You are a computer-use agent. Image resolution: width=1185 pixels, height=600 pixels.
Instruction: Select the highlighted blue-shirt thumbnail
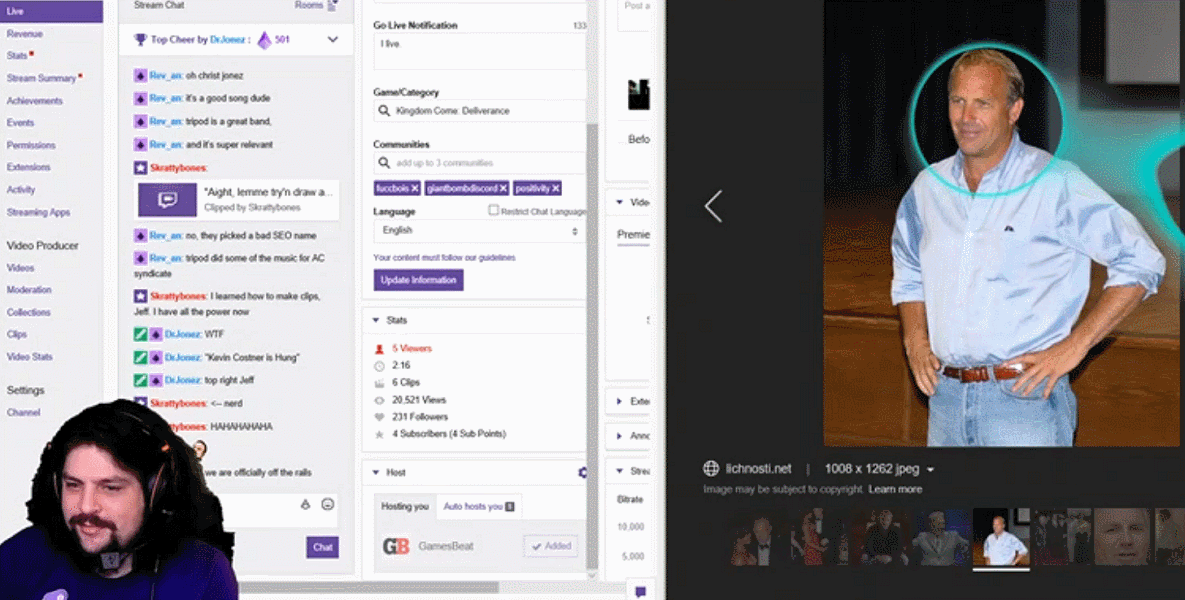pyautogui.click(x=1001, y=537)
